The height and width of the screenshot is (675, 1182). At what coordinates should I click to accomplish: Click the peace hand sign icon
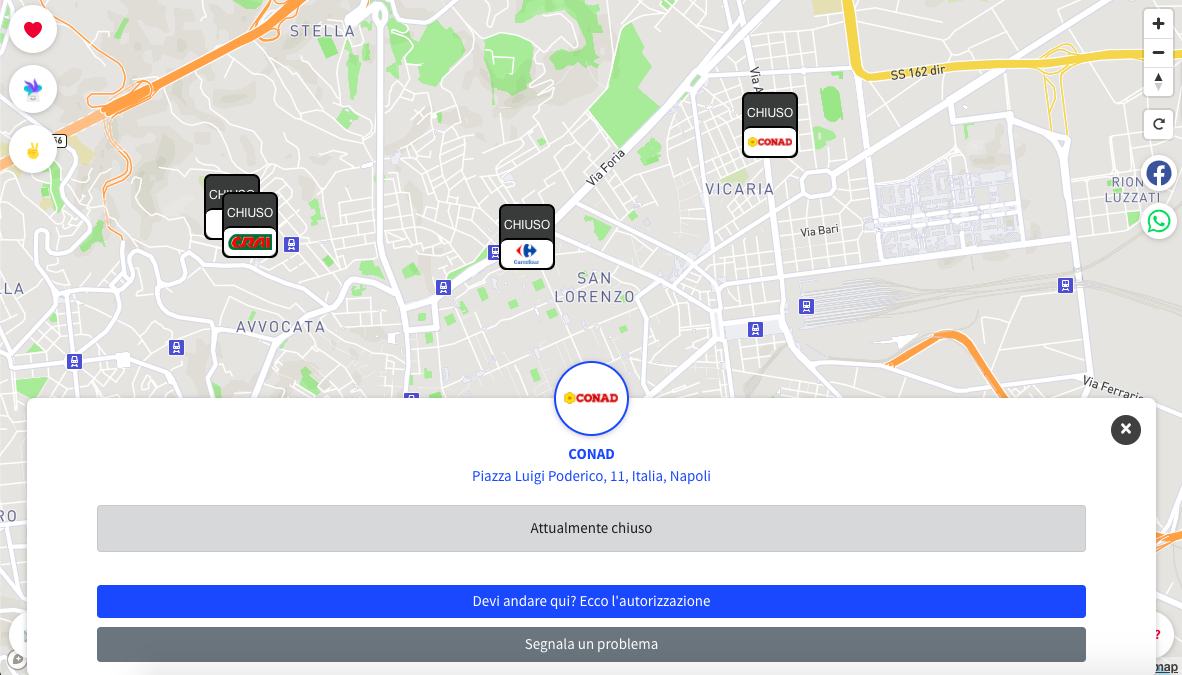[x=32, y=150]
